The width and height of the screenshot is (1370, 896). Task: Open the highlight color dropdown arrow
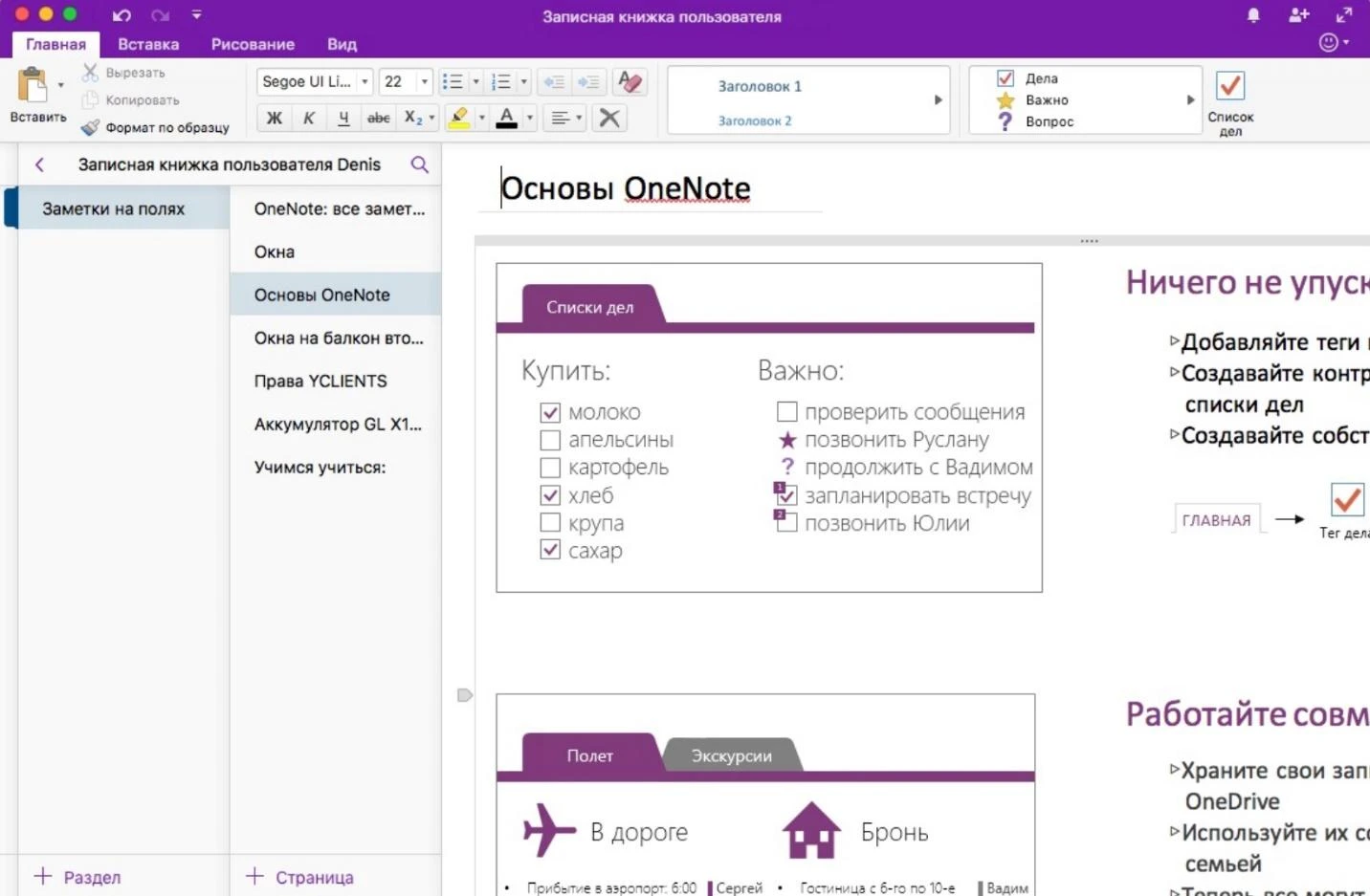tap(481, 118)
